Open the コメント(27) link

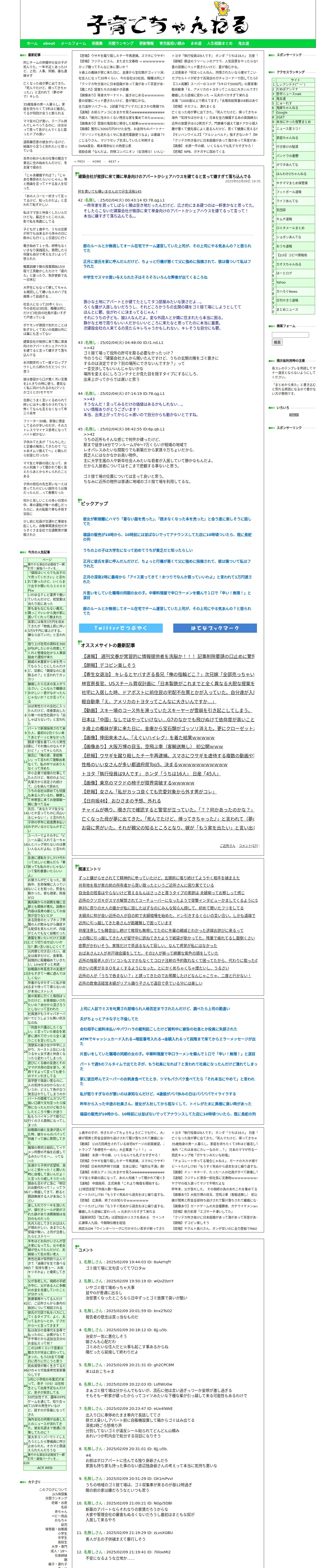point(248,845)
